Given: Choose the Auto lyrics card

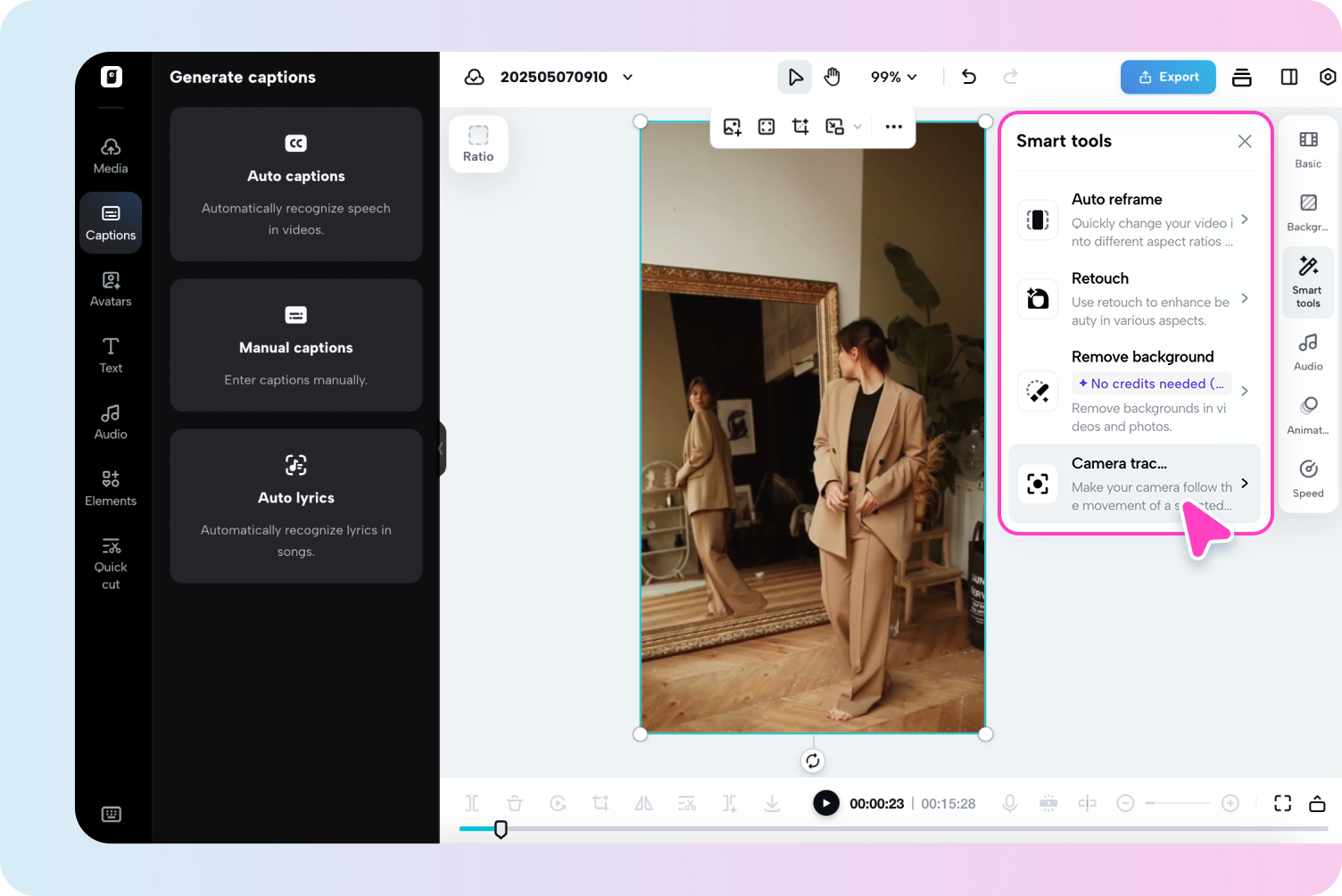Looking at the screenshot, I should (296, 506).
